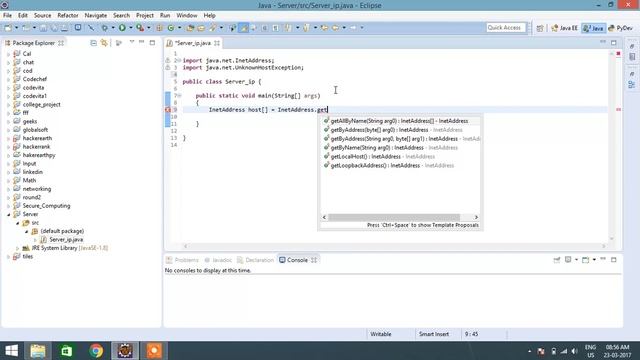Viewport: 640px width, 360px height.
Task: Click the Collapse All icon in Package Explorer
Action: tap(93, 43)
